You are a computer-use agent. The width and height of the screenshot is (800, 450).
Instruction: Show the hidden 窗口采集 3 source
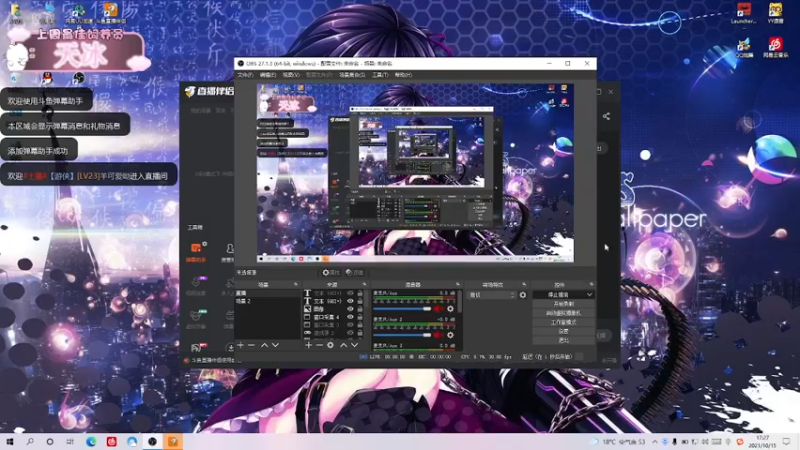tap(351, 325)
